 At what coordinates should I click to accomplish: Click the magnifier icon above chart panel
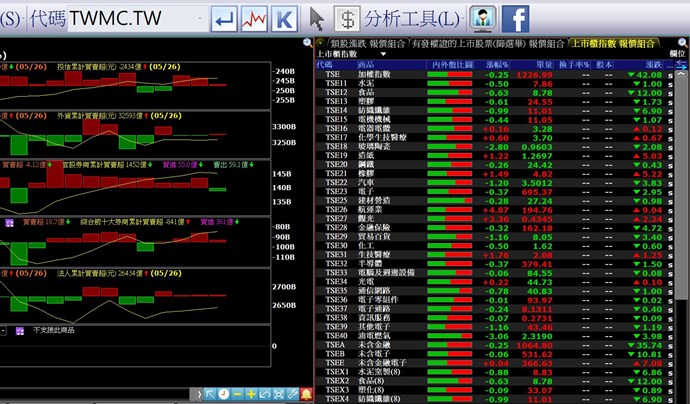pos(308,43)
